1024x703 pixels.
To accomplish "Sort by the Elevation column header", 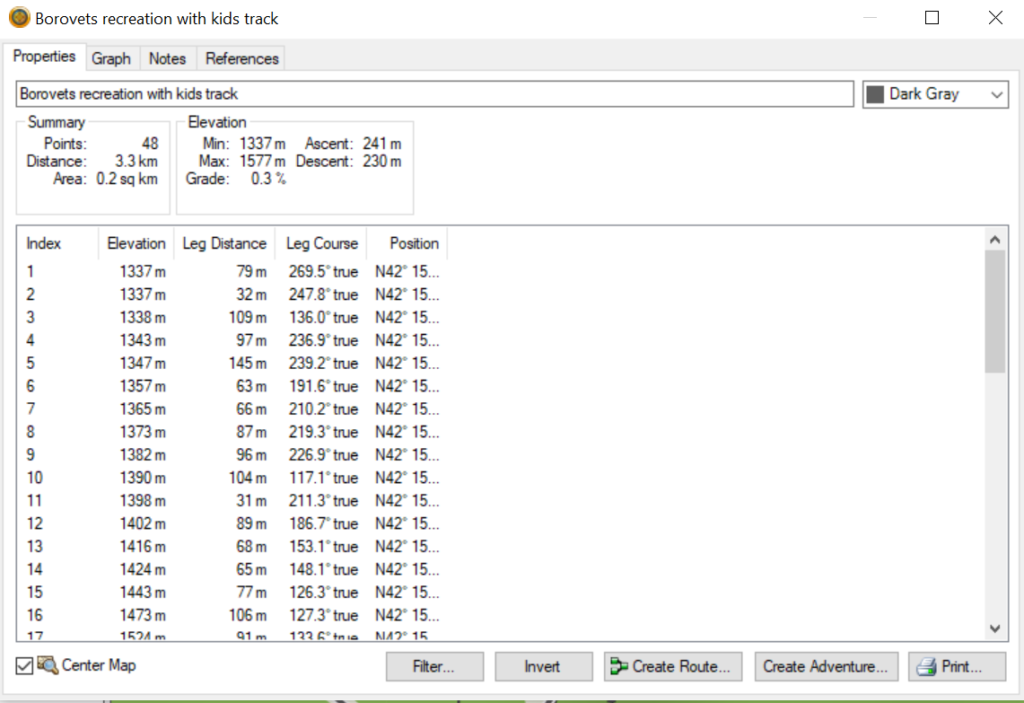I will [x=136, y=243].
